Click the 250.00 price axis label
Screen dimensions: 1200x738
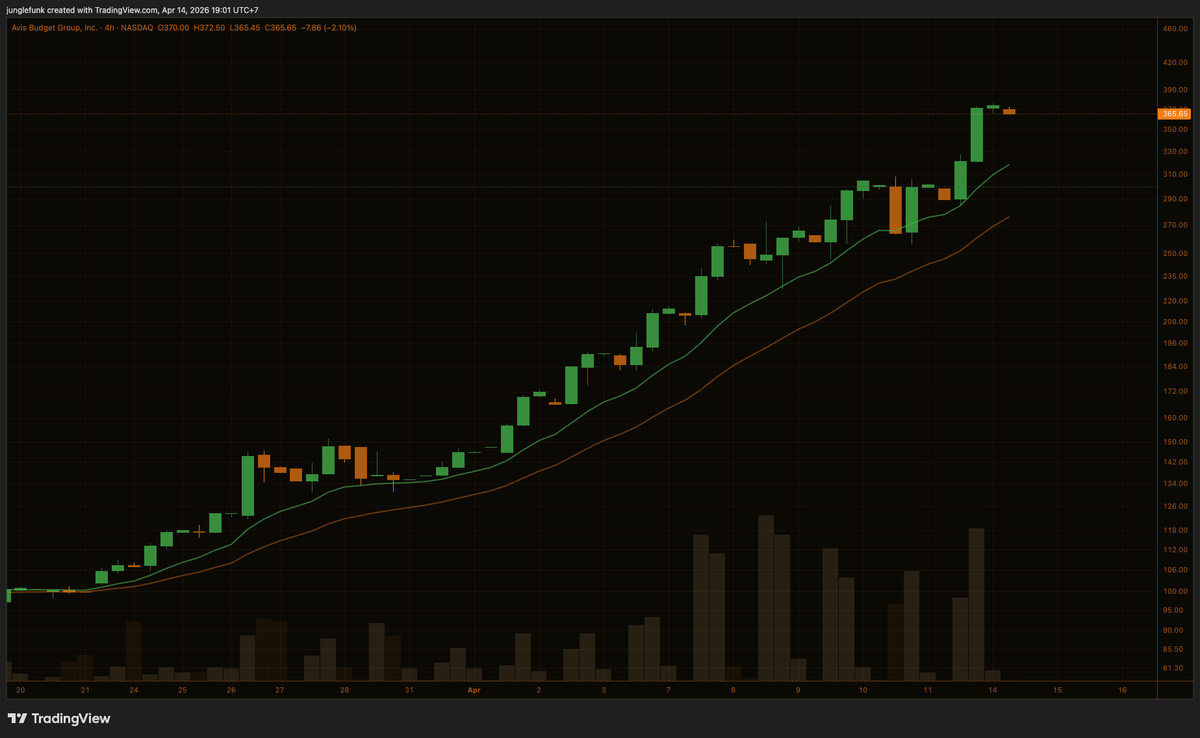(1175, 253)
